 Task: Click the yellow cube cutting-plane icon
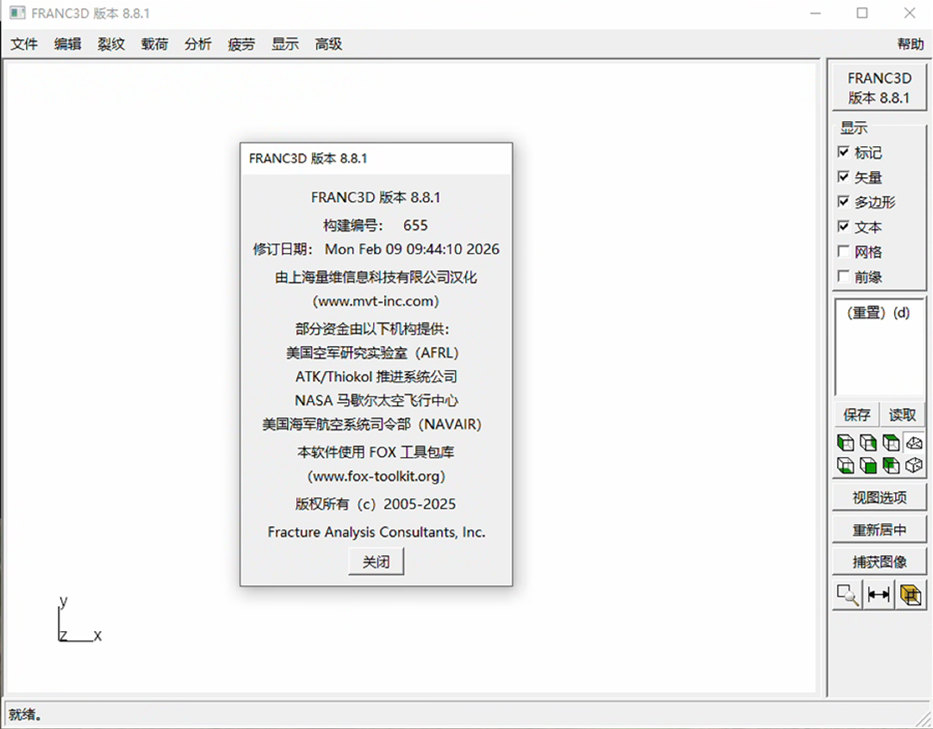coord(910,595)
